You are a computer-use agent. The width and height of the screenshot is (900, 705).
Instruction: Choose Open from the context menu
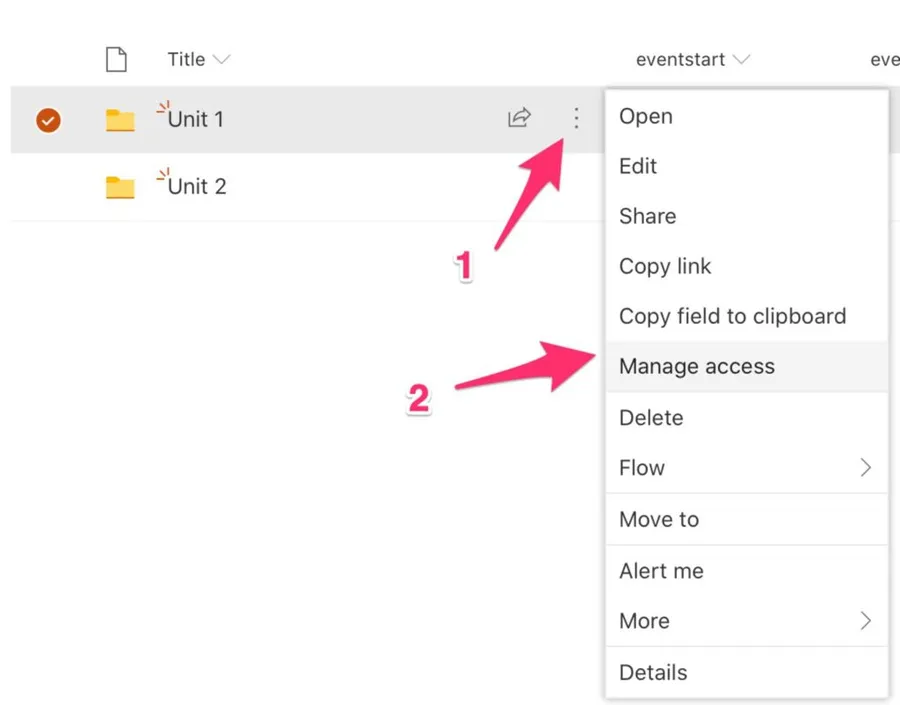pos(646,116)
